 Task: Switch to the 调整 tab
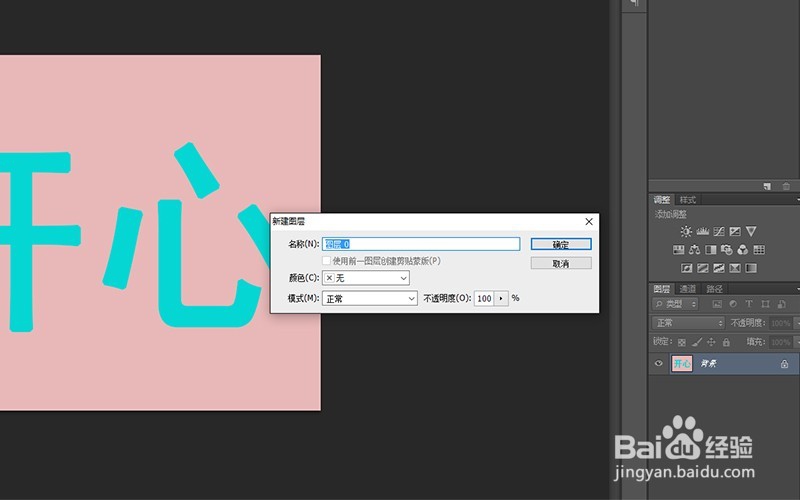tap(662, 199)
